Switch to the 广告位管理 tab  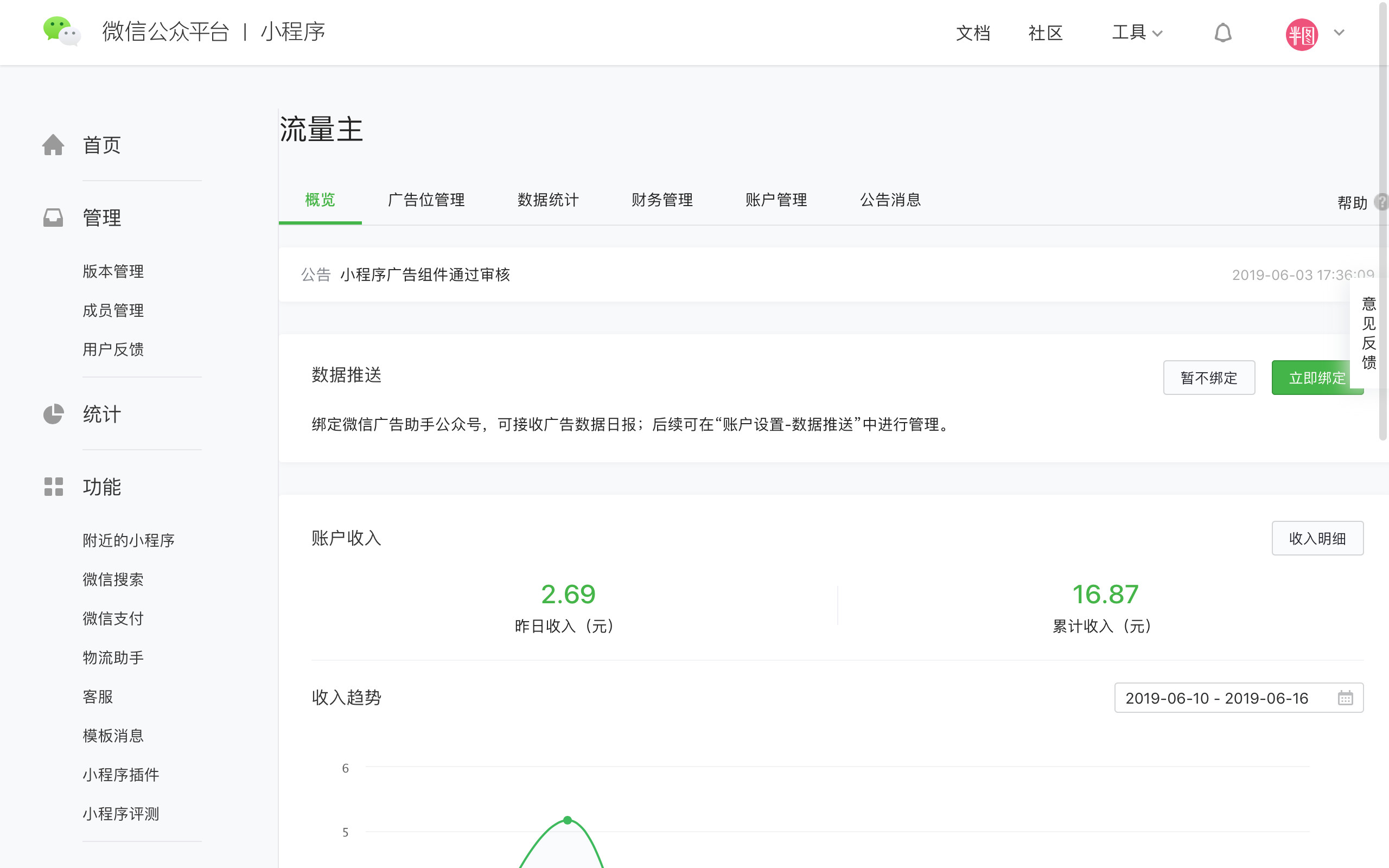pyautogui.click(x=426, y=200)
